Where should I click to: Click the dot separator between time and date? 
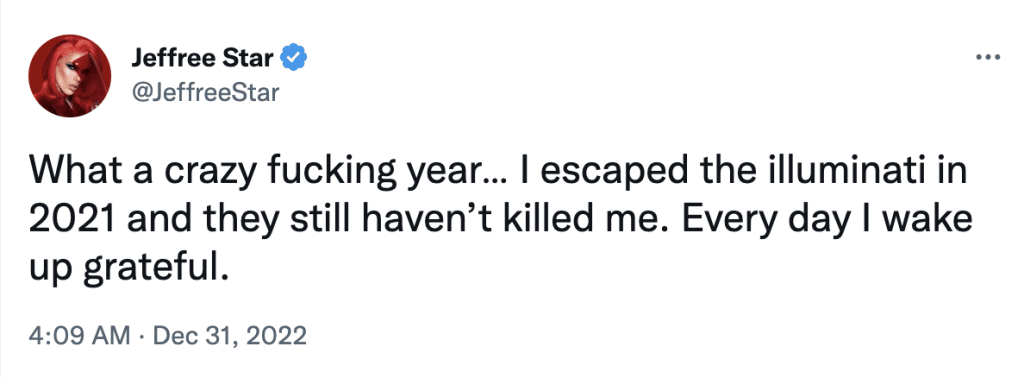[142, 338]
